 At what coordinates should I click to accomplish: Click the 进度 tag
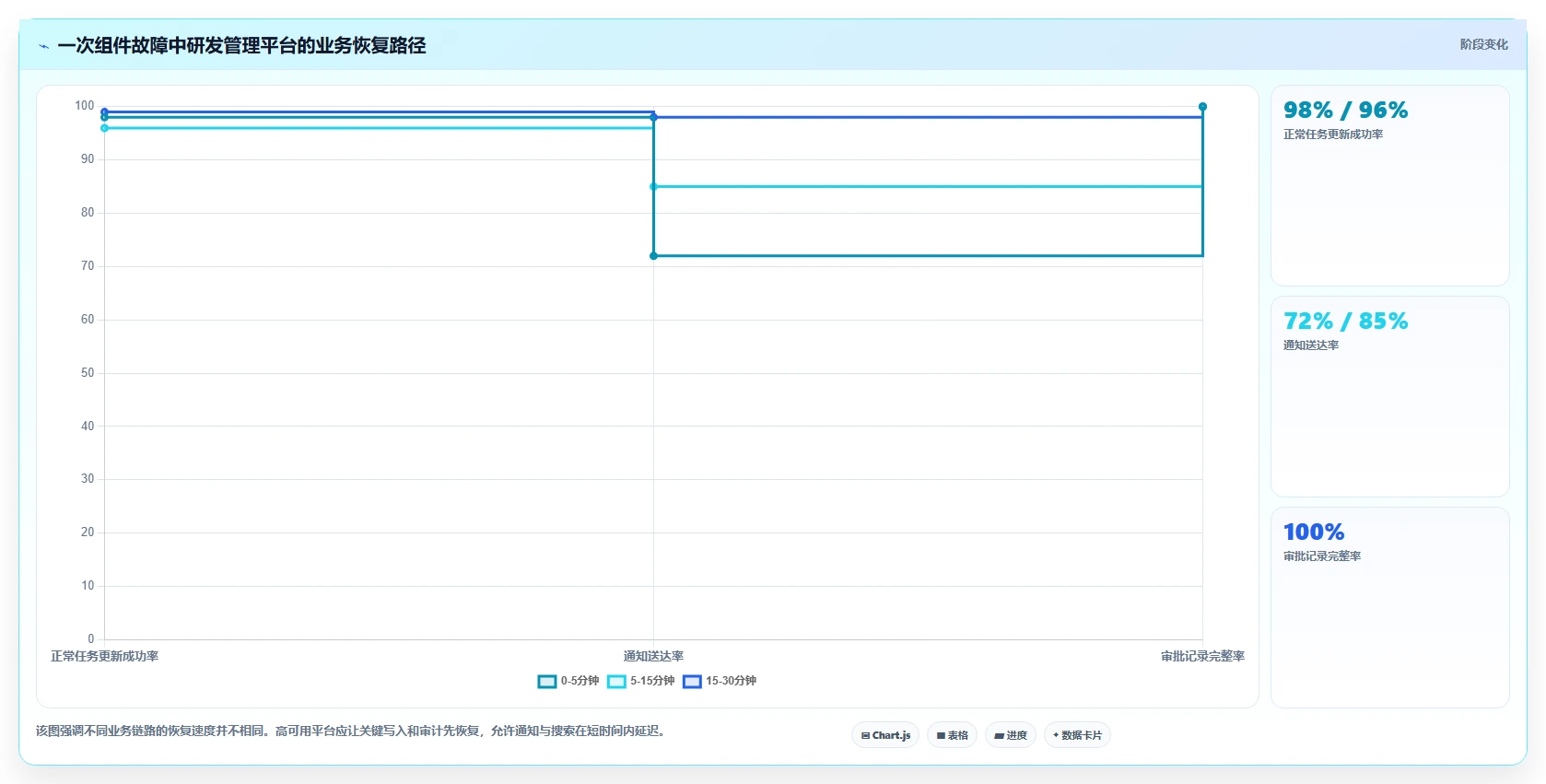[1011, 735]
